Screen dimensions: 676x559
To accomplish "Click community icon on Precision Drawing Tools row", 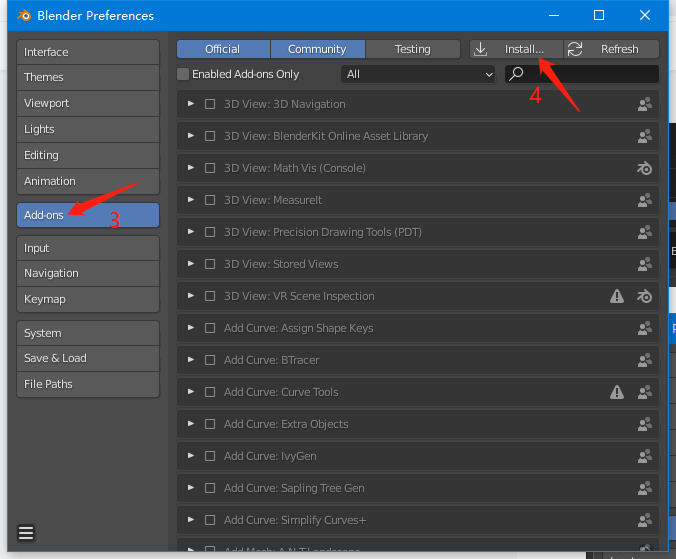I will click(x=645, y=232).
